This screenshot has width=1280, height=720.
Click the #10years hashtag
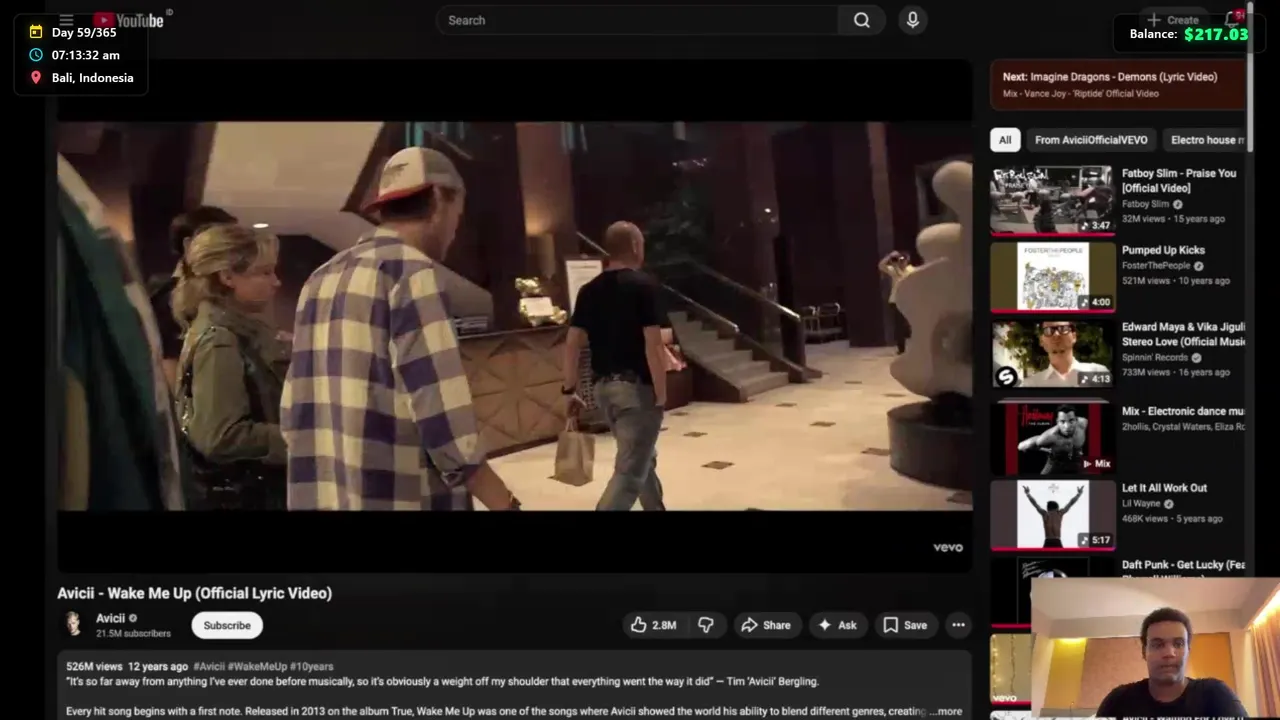(311, 666)
